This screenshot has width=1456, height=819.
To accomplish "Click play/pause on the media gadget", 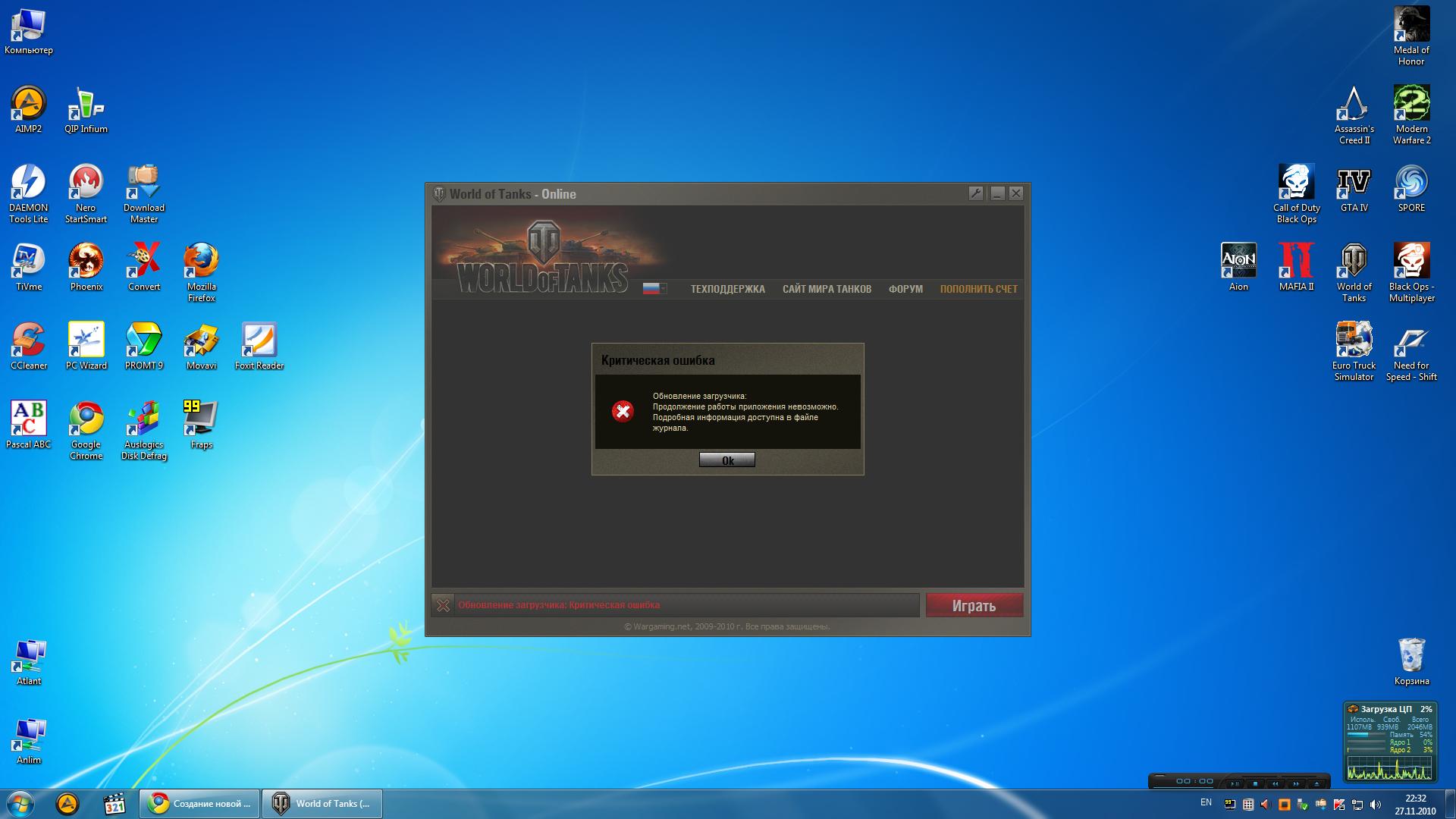I will 1235,783.
